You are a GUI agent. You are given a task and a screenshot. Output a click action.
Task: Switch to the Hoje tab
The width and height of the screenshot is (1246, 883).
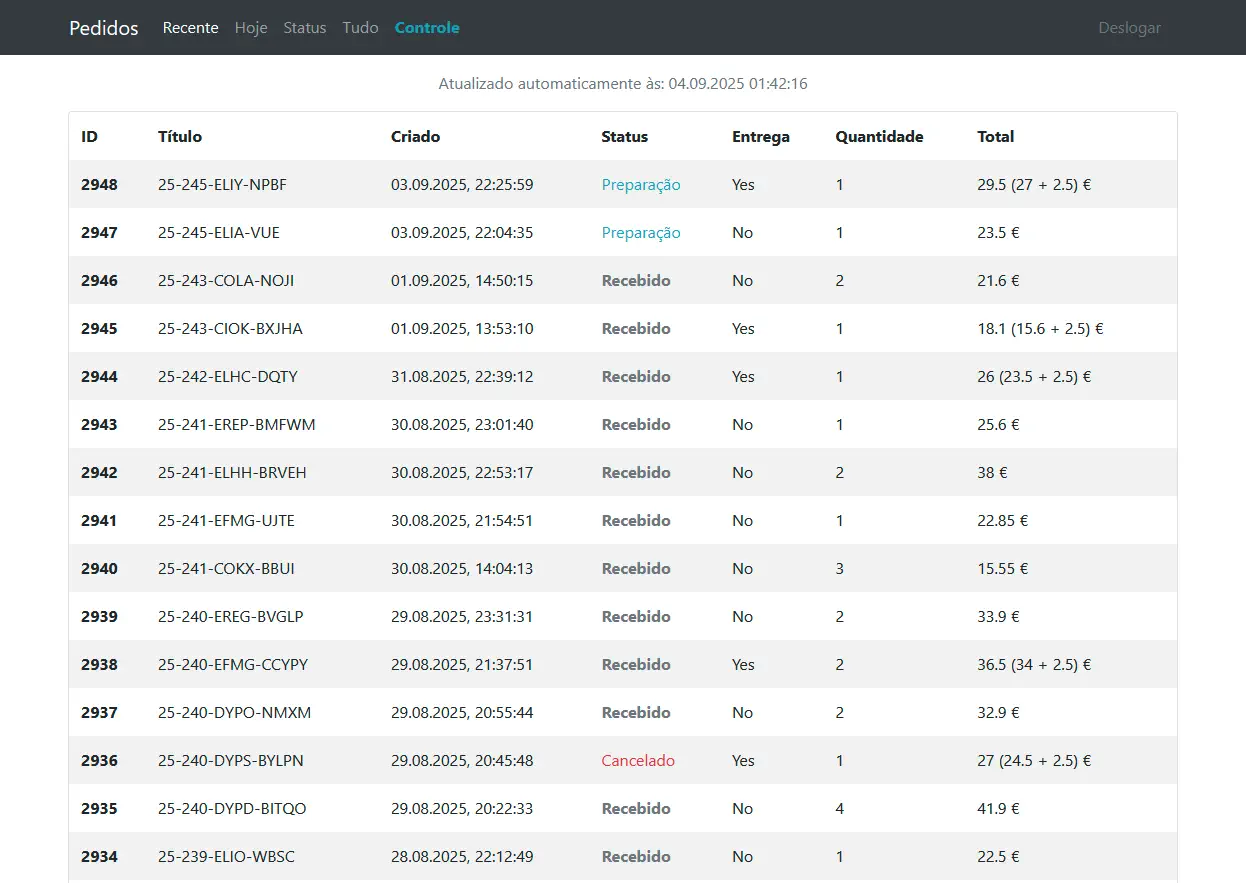point(251,28)
